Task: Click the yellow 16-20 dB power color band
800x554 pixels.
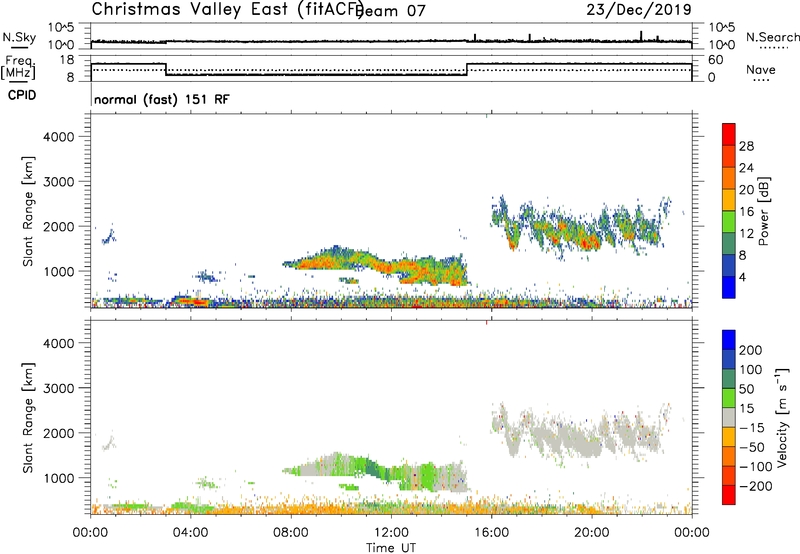Action: [729, 200]
